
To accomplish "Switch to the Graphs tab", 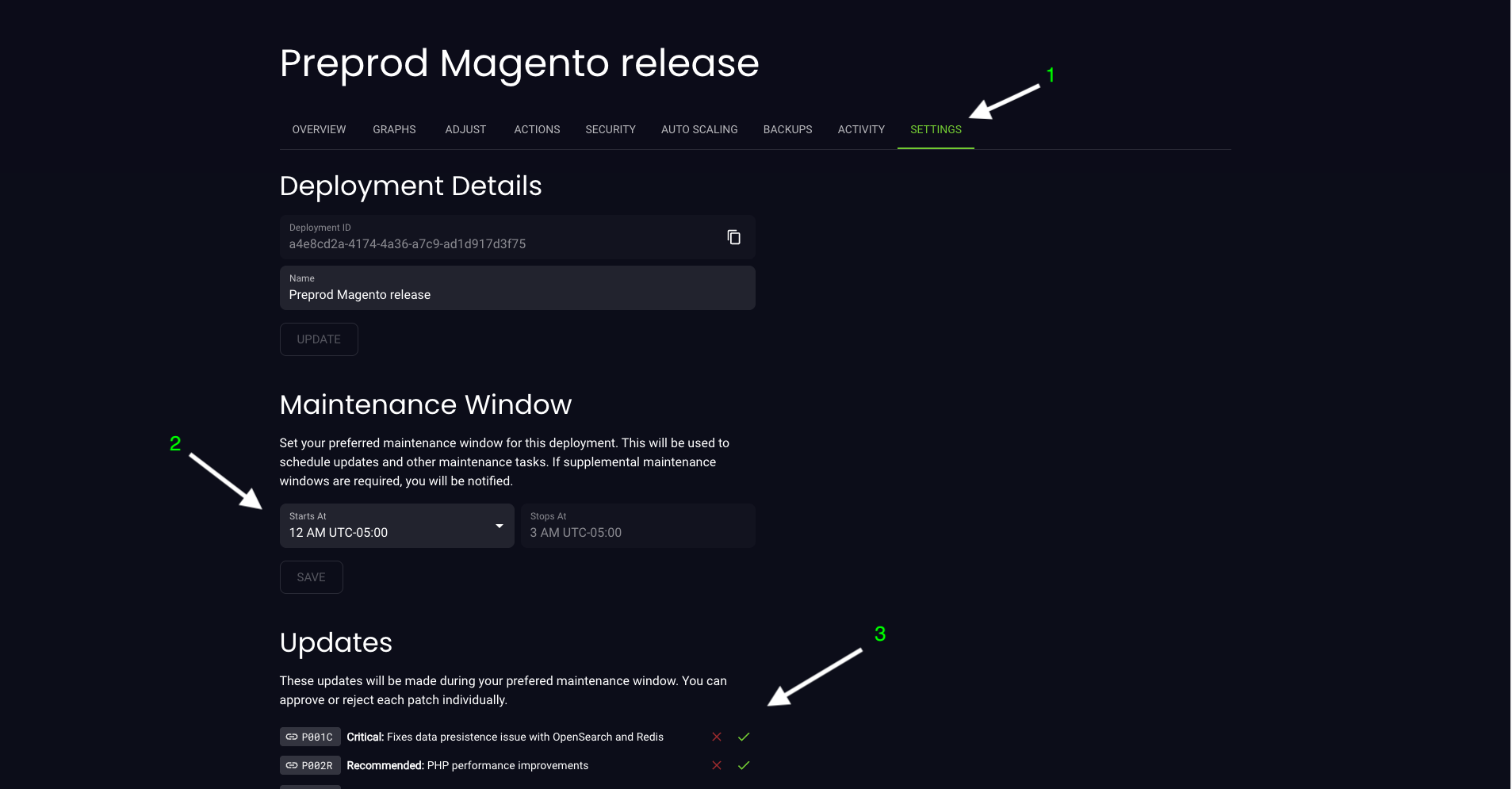I will (x=394, y=129).
